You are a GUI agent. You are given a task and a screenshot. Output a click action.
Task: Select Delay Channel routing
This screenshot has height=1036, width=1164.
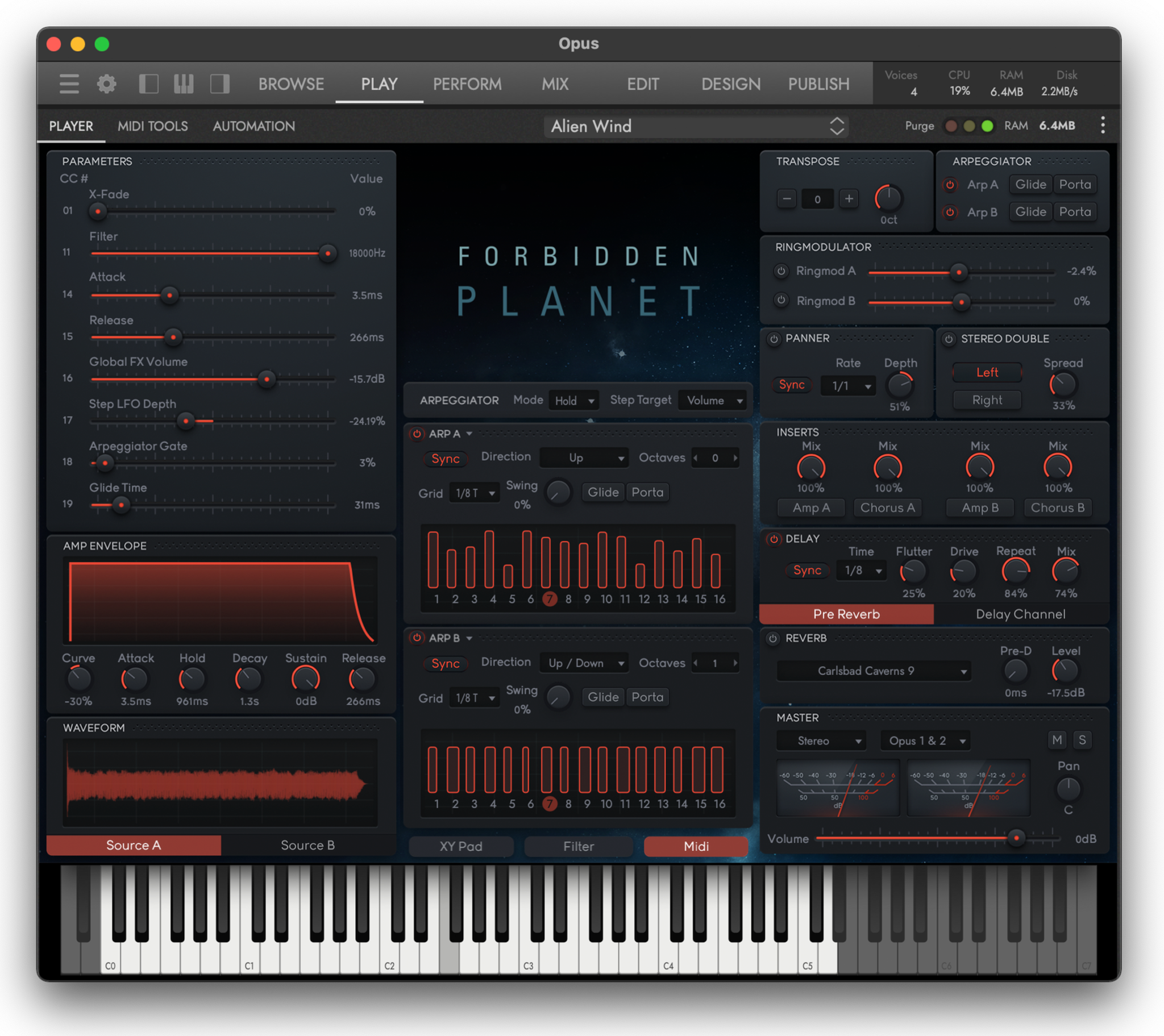point(1021,614)
